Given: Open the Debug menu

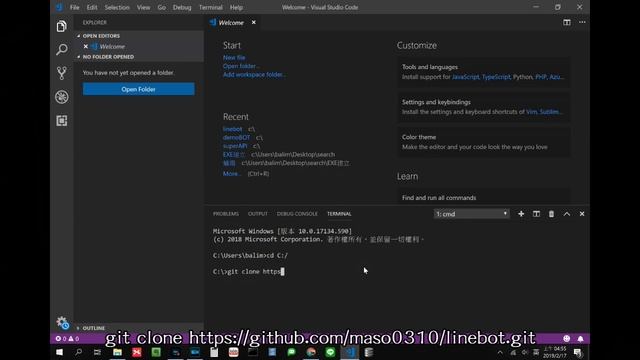Looking at the screenshot, I should coord(182,7).
